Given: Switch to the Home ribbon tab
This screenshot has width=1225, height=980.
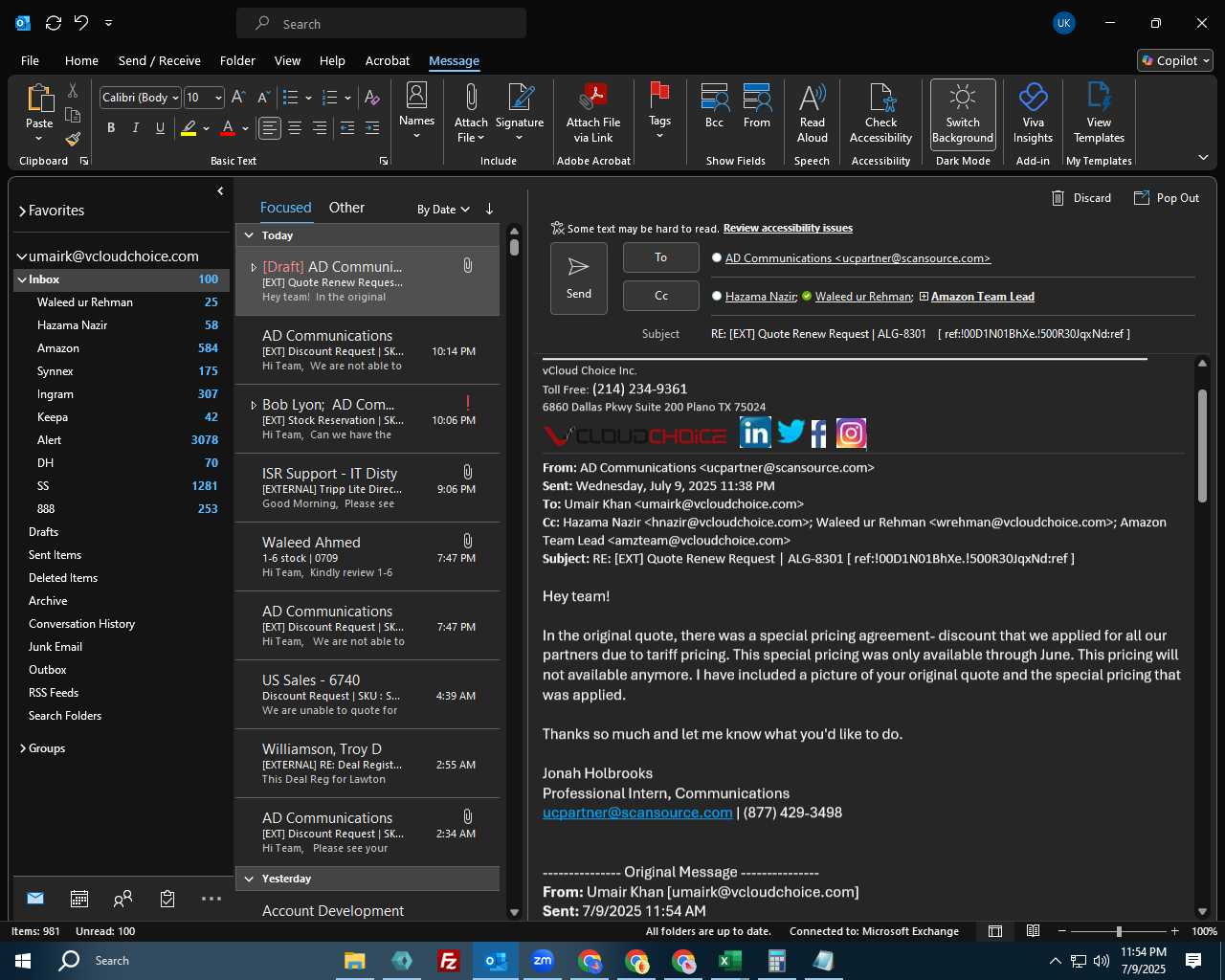Looking at the screenshot, I should pyautogui.click(x=81, y=60).
